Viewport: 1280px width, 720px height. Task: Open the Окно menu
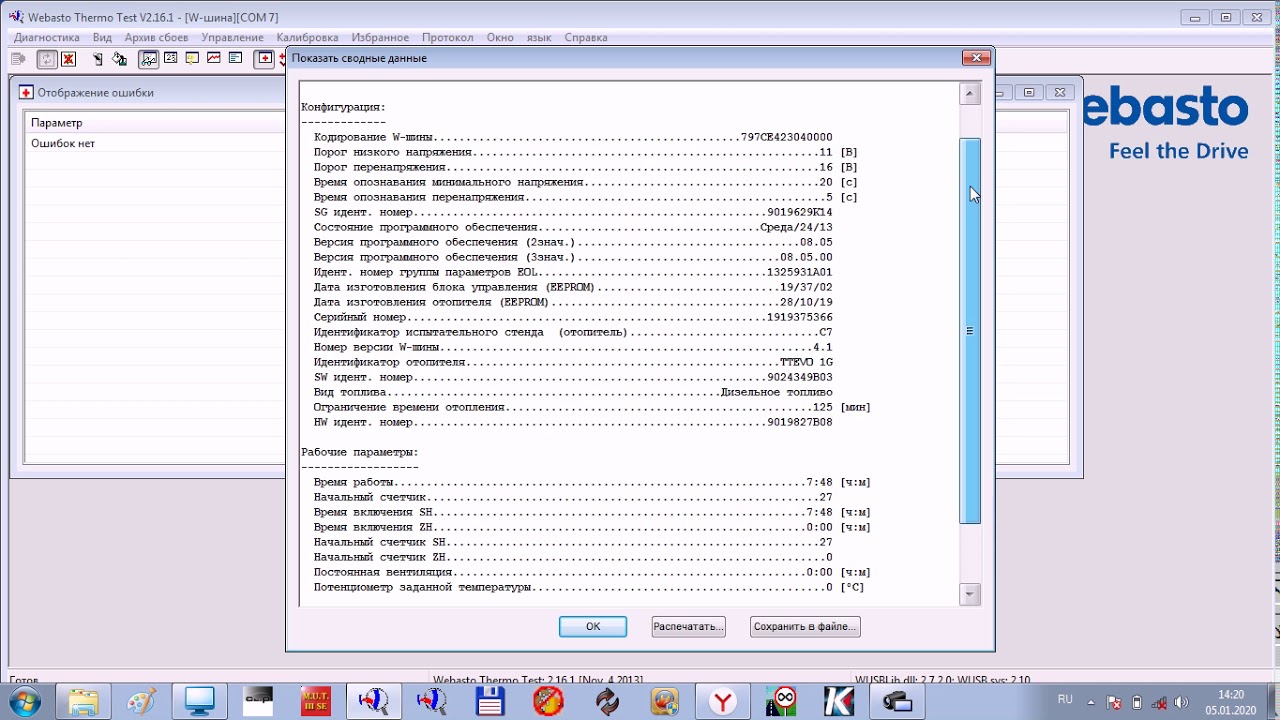(500, 37)
